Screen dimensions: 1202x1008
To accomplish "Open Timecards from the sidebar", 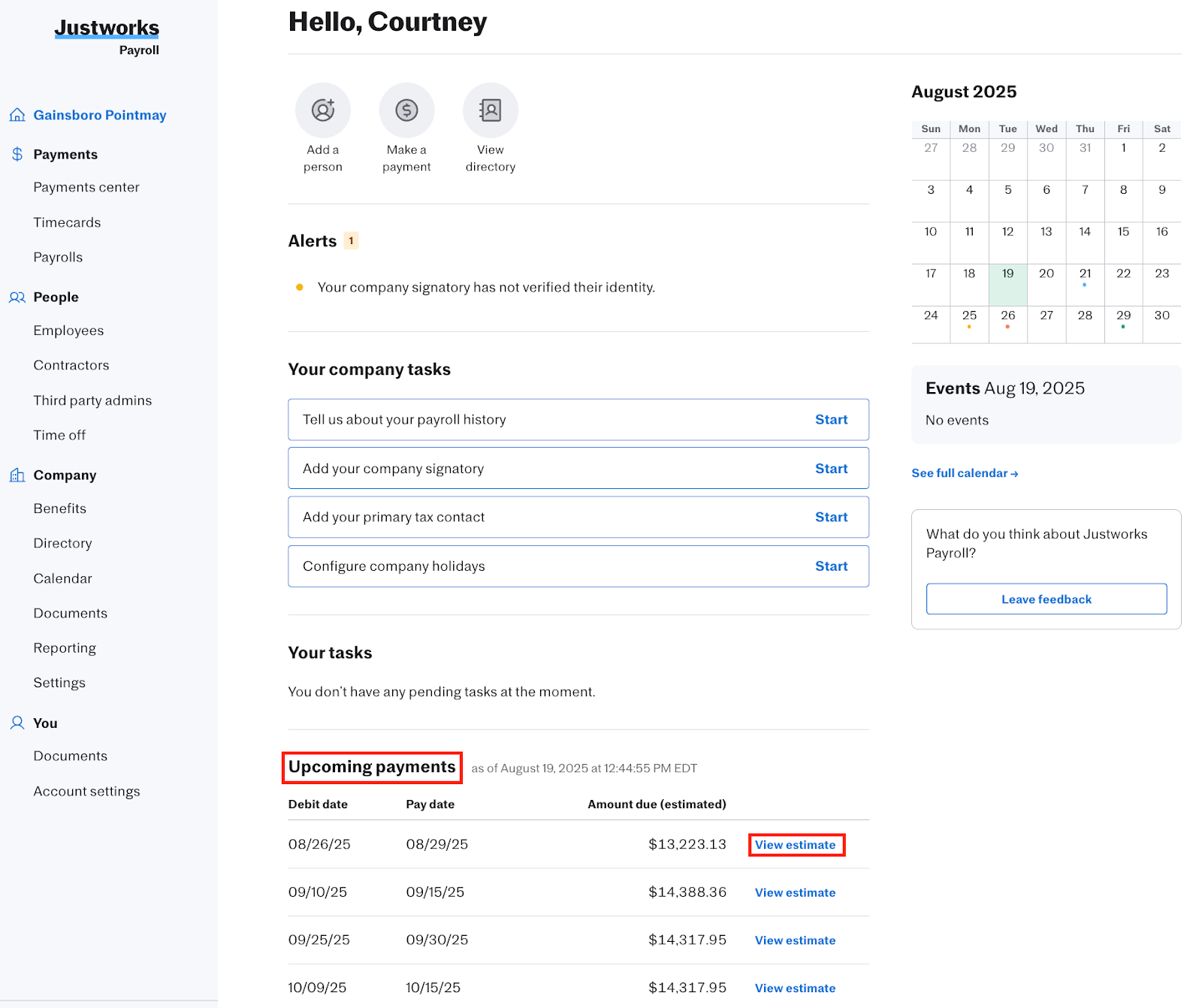I will (x=67, y=222).
